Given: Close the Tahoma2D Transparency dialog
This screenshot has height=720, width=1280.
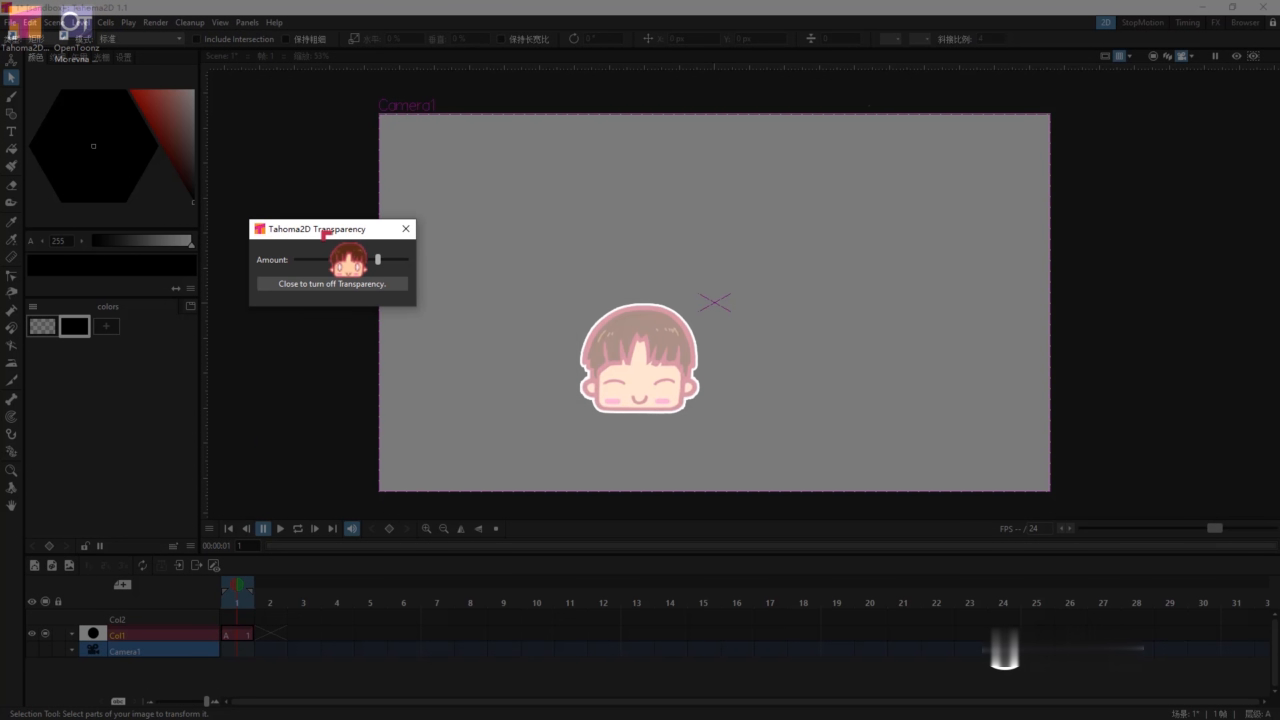Looking at the screenshot, I should pos(406,229).
